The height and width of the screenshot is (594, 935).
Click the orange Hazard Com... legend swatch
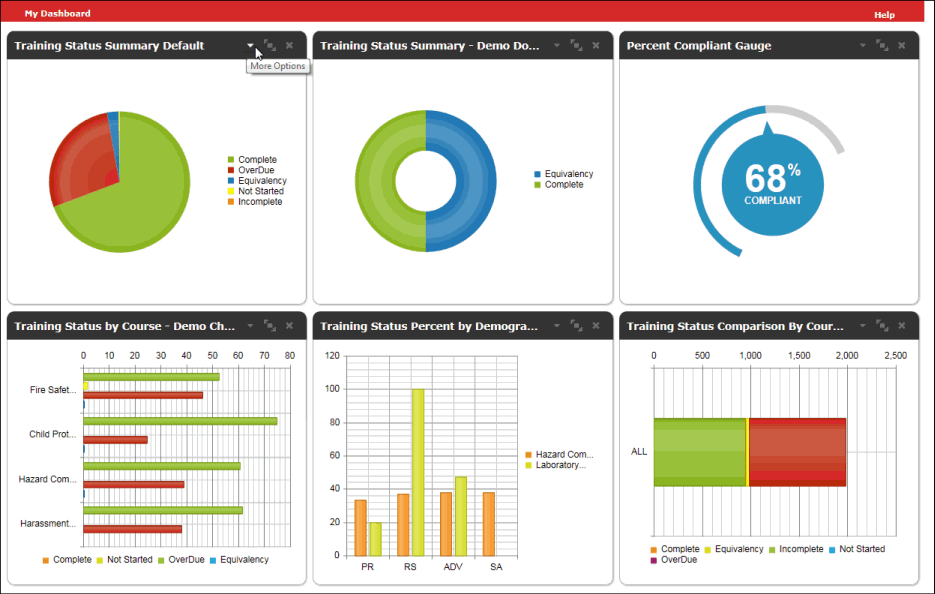530,455
